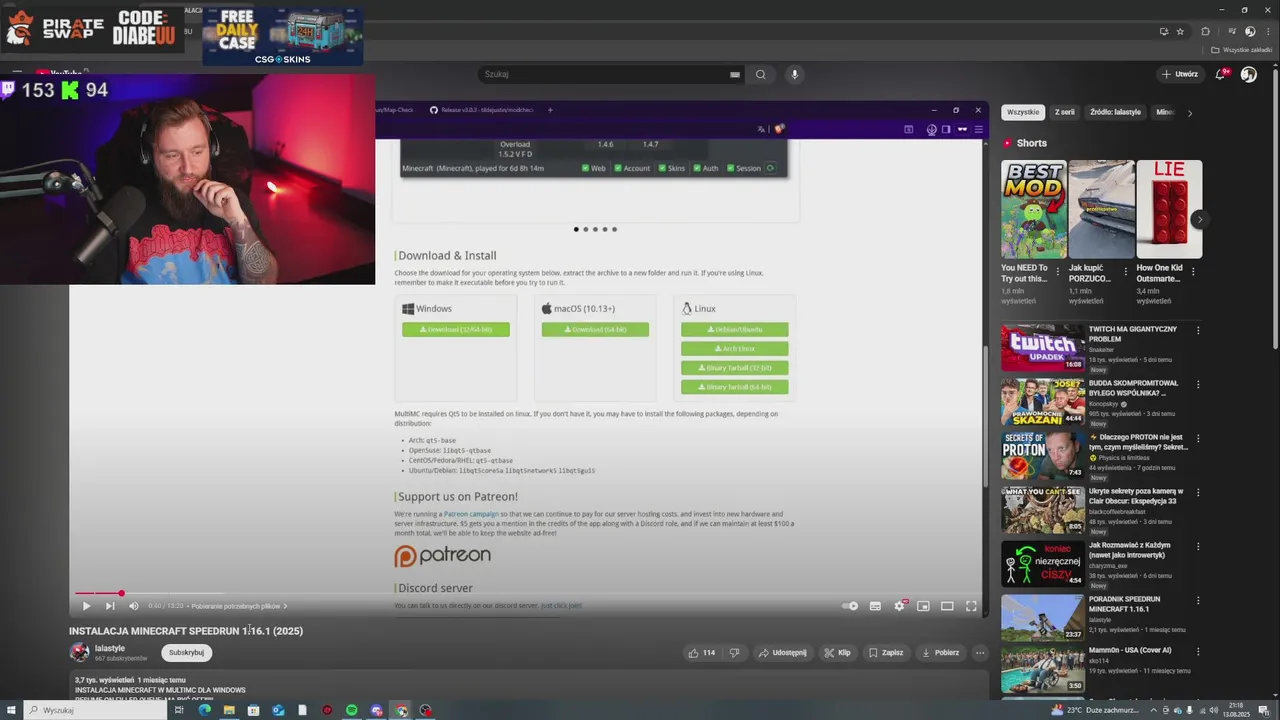Open Wszystkie zakładki bookmarks folder

1243,50
